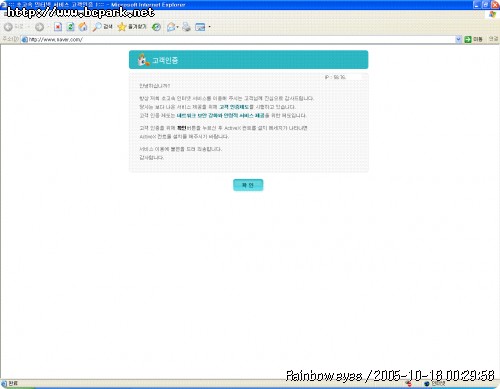
Task: Go forward with the Forward arrow button
Action: click(x=39, y=27)
